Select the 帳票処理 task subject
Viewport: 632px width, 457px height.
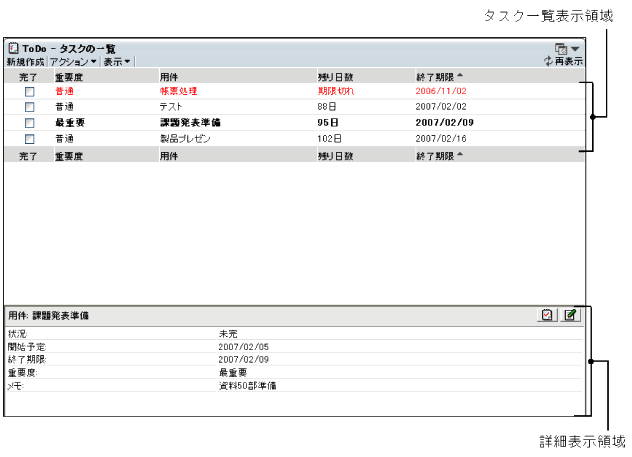pos(178,91)
